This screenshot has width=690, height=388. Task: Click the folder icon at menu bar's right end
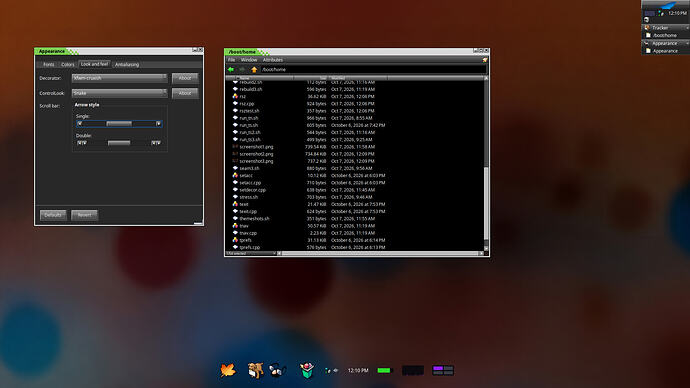point(484,60)
